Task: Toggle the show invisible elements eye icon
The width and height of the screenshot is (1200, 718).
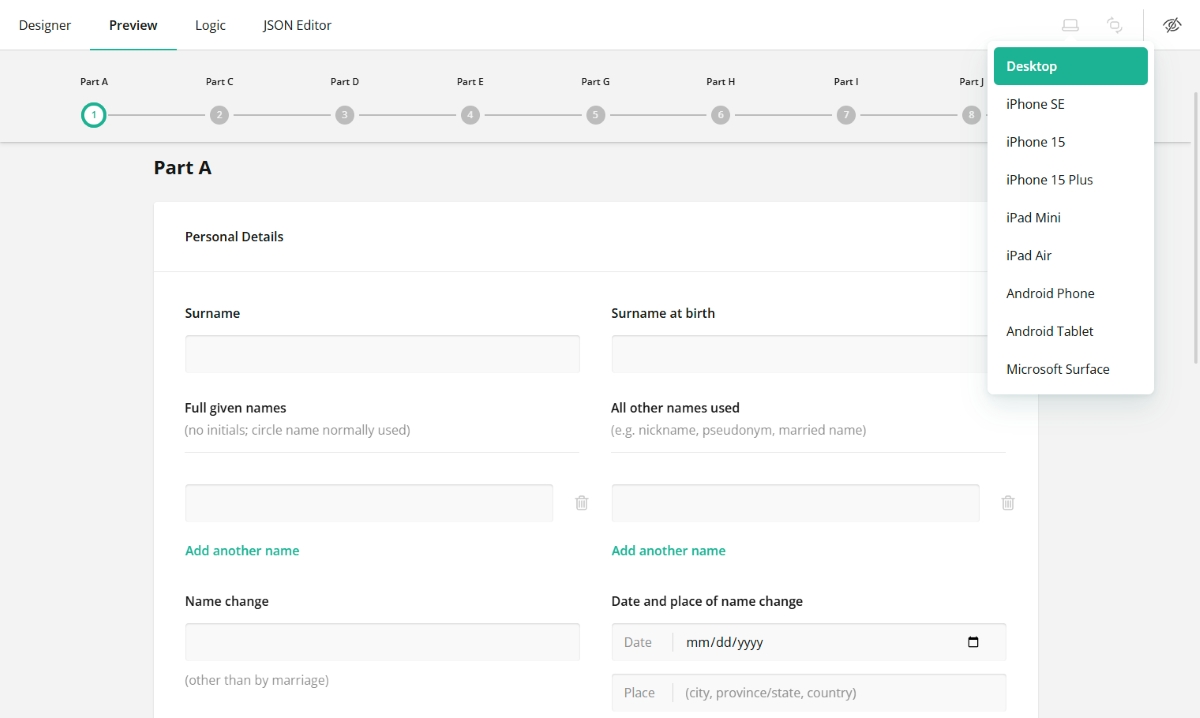Action: (x=1172, y=25)
